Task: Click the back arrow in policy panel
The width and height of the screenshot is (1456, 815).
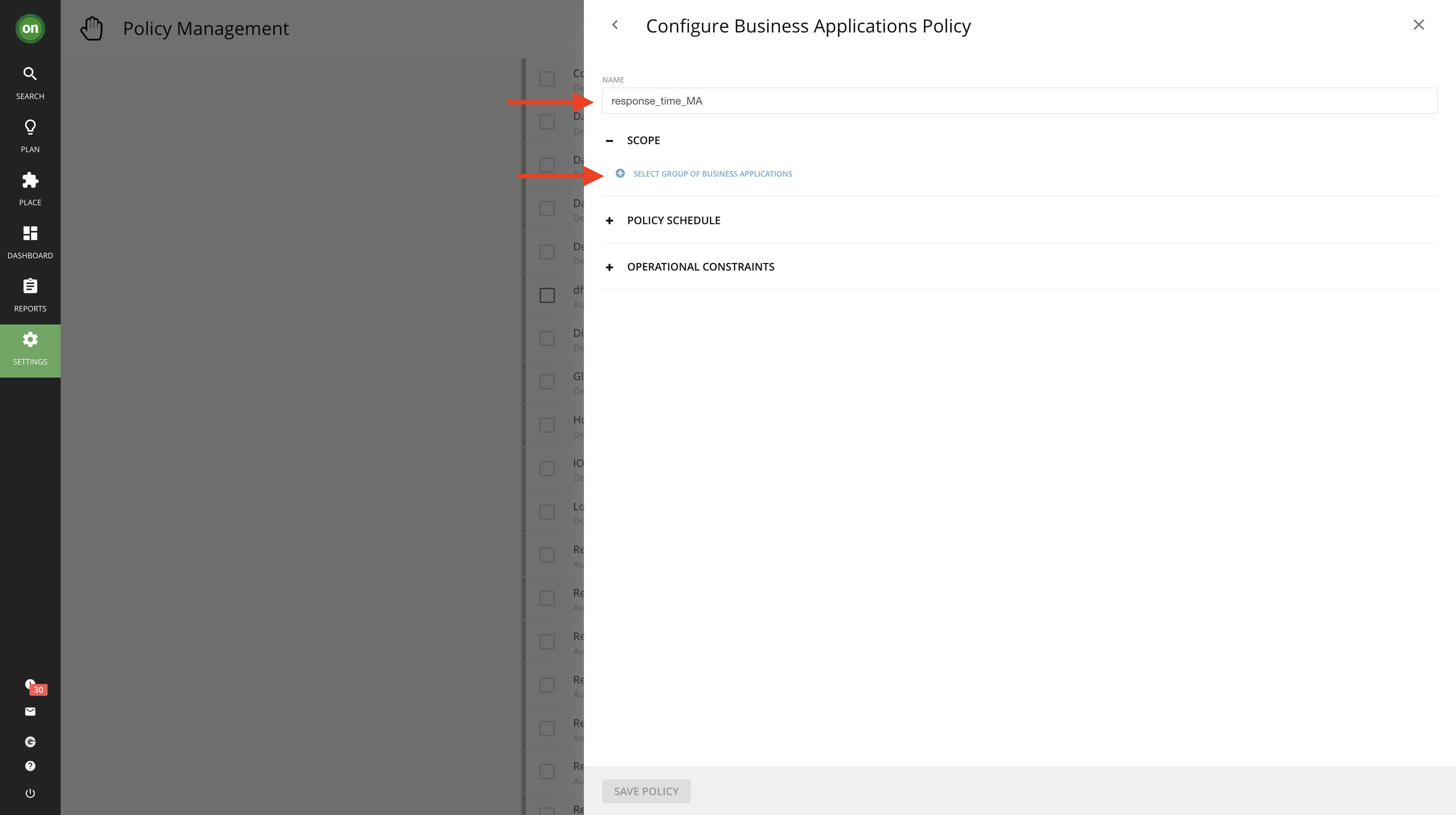Action: pyautogui.click(x=615, y=25)
